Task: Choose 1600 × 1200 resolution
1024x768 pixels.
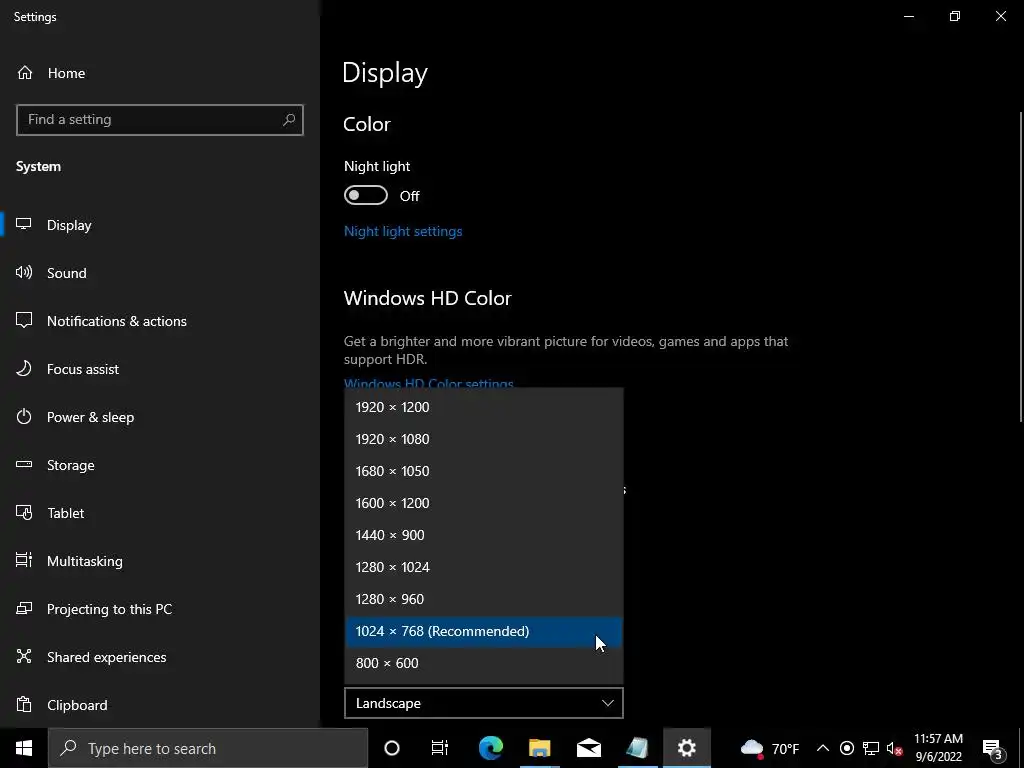Action: click(x=484, y=503)
